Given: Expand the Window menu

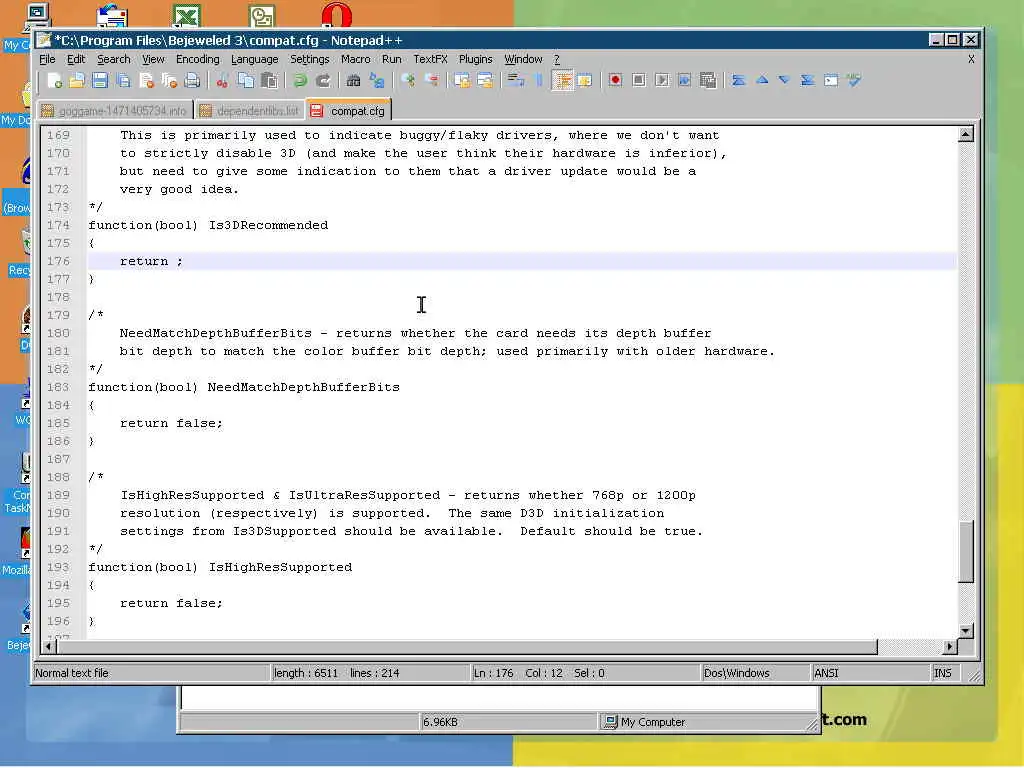Looking at the screenshot, I should tap(523, 59).
